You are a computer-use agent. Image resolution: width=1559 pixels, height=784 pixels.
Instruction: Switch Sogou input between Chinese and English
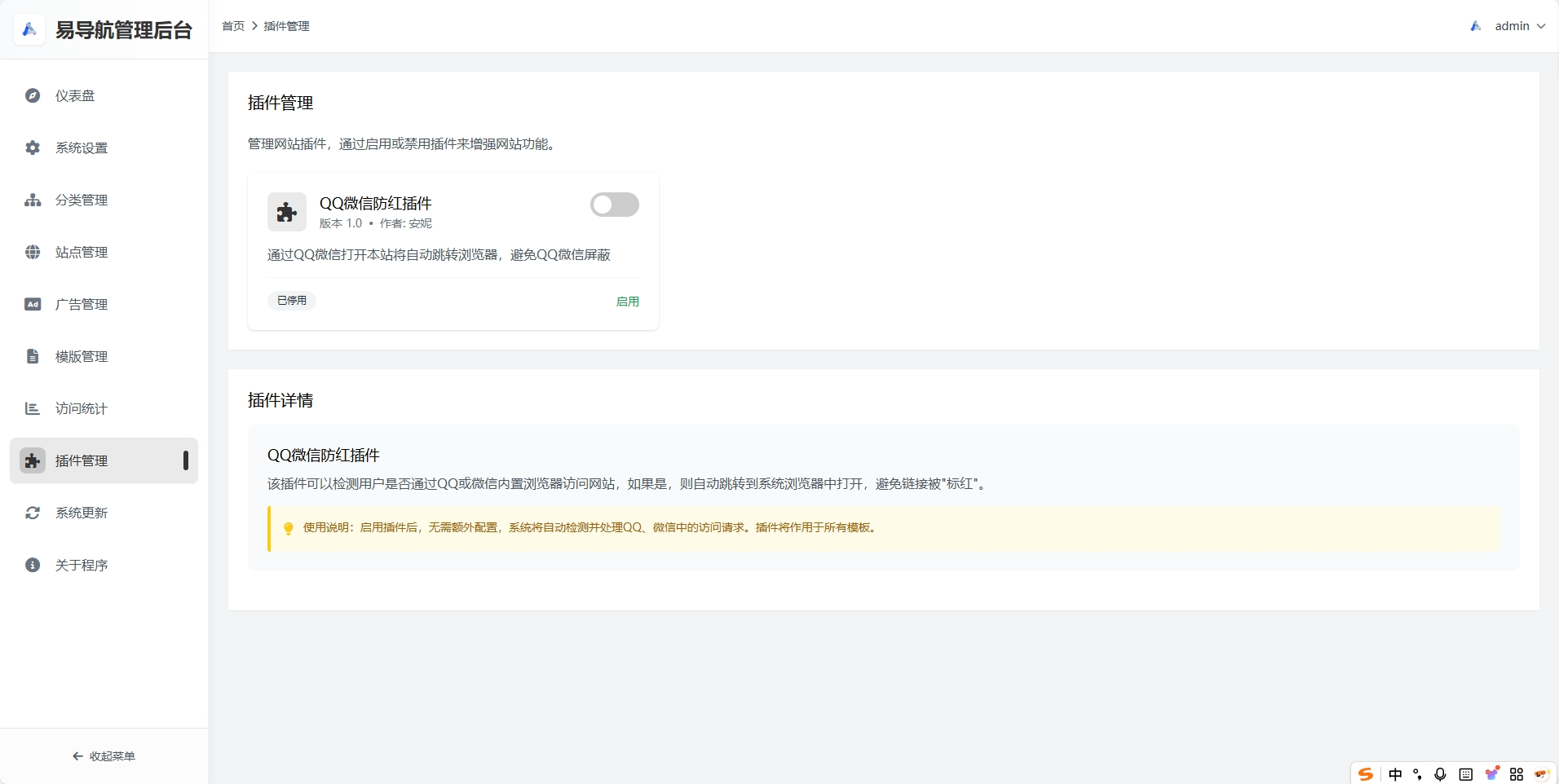click(1395, 773)
